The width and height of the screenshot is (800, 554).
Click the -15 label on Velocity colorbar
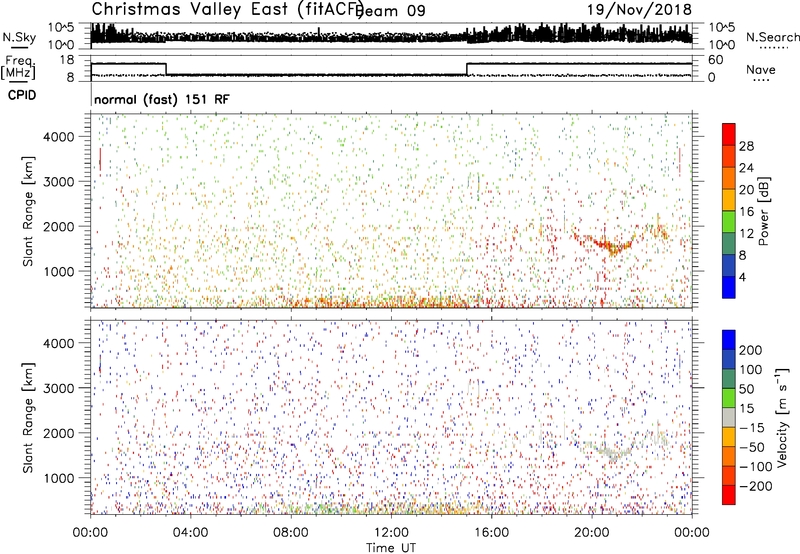(x=752, y=428)
